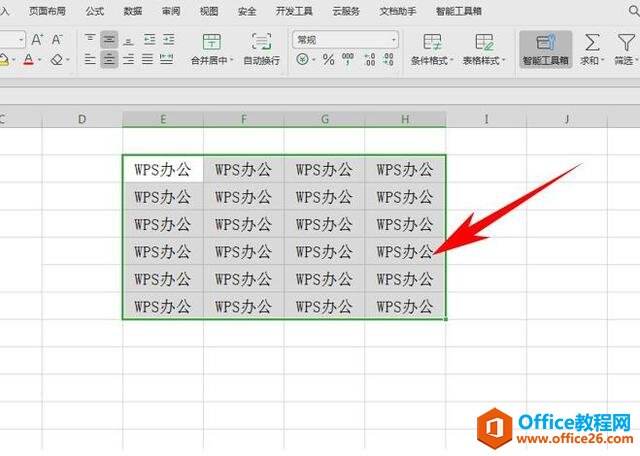Switch to the 审阅 tab
Screen dimensions: 640x456
171,11
